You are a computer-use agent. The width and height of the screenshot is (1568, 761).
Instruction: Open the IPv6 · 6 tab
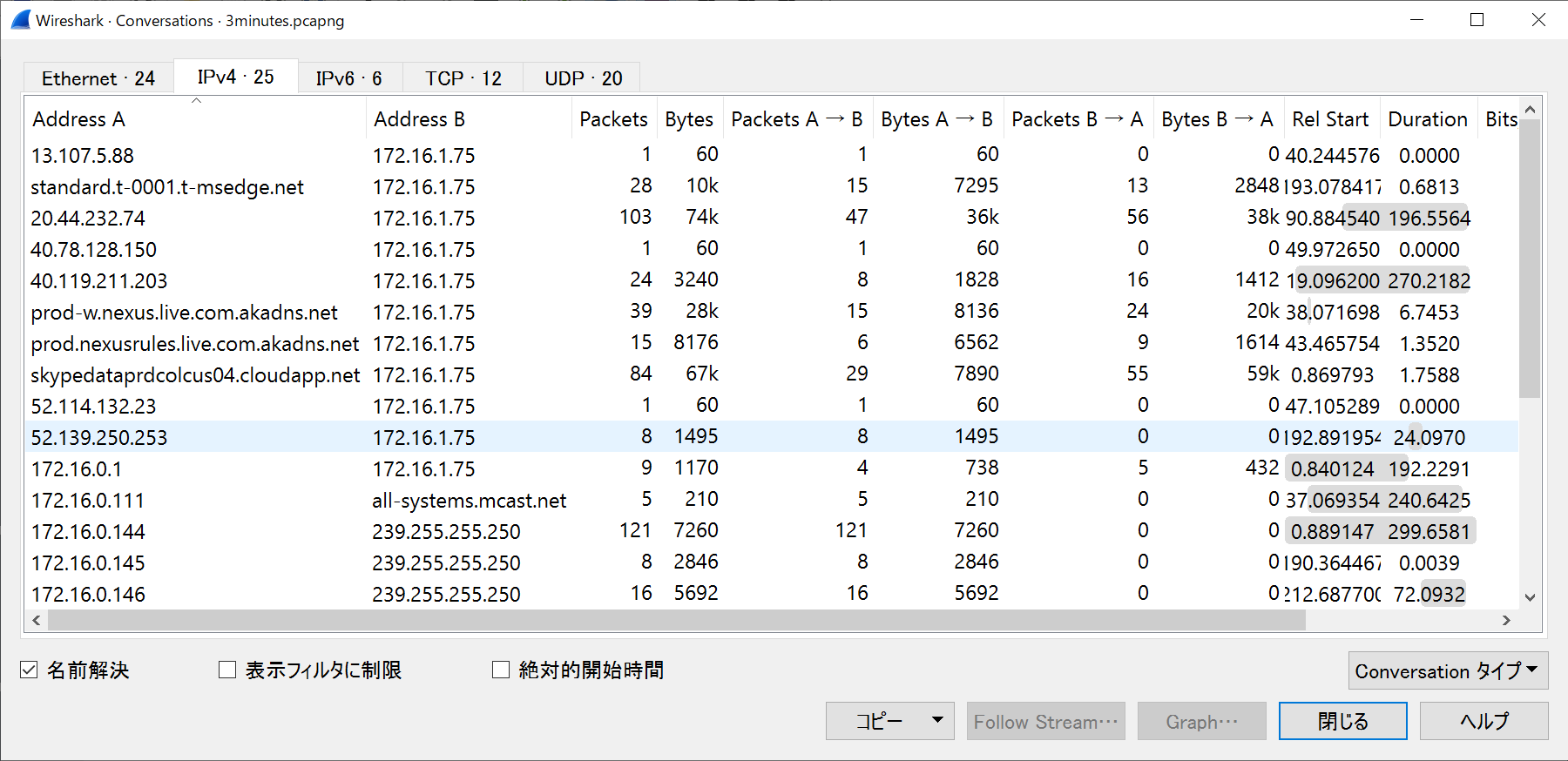tap(349, 78)
